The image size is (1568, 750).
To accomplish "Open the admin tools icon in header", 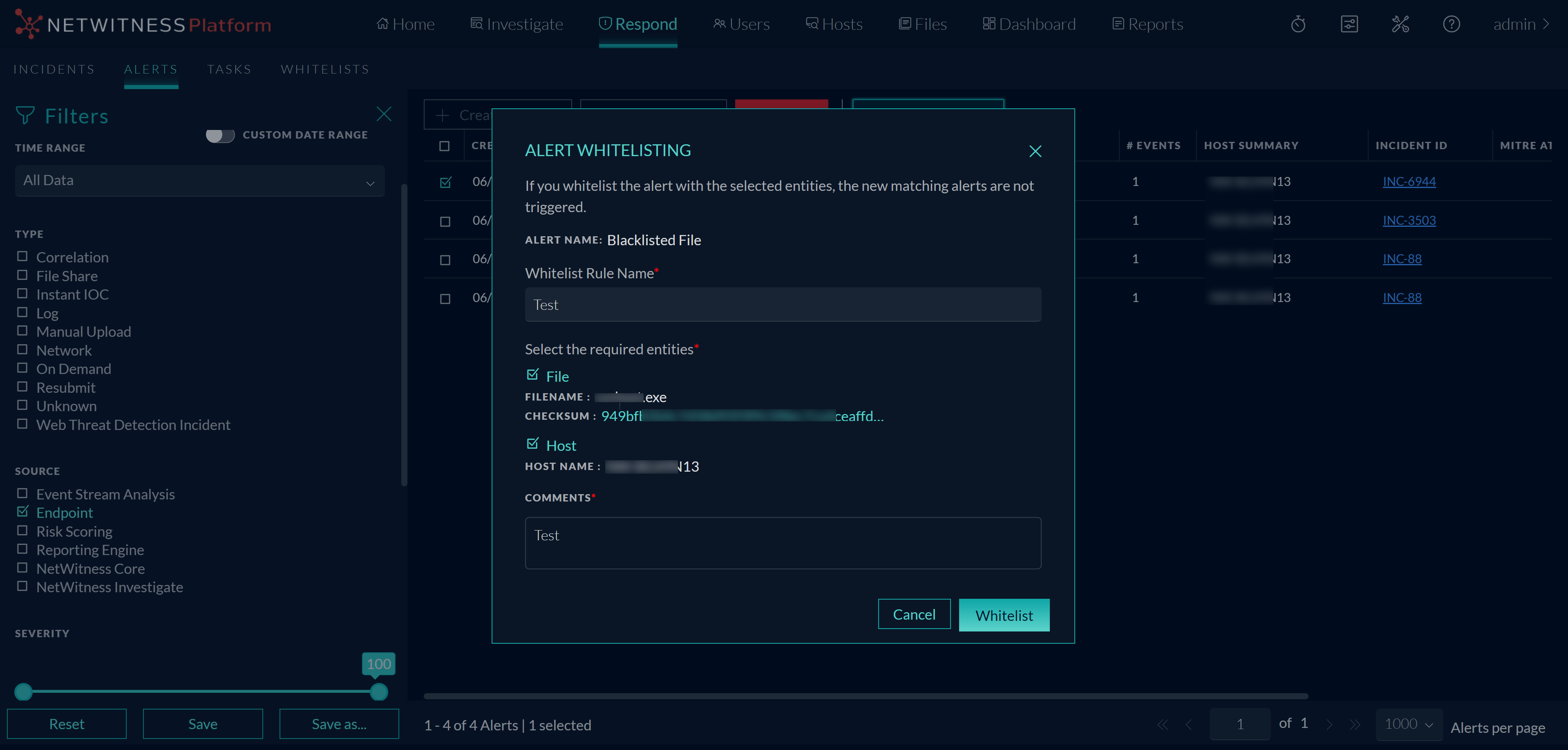I will click(1400, 24).
